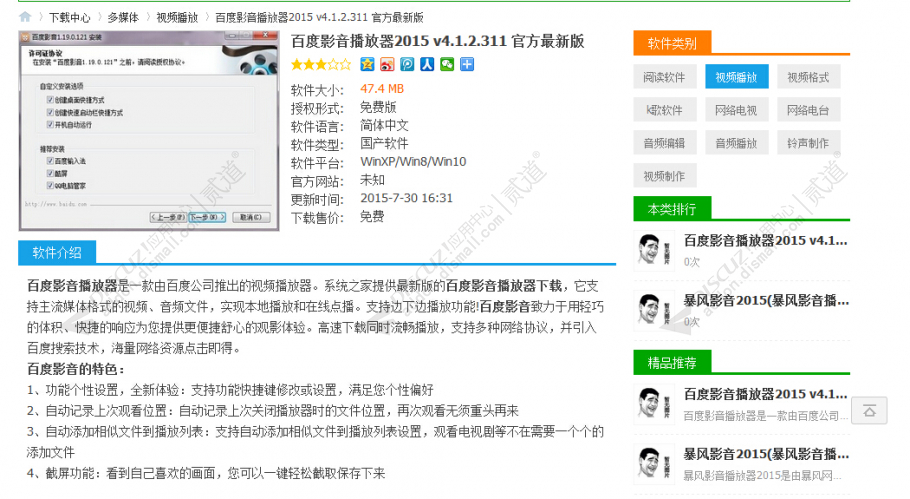Image resolution: width=910 pixels, height=499 pixels.
Task: Click the 精品推荐 green tab header
Action: click(672, 363)
